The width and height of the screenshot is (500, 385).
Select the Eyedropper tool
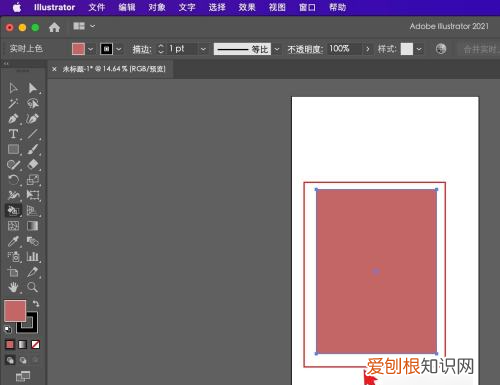(13, 241)
